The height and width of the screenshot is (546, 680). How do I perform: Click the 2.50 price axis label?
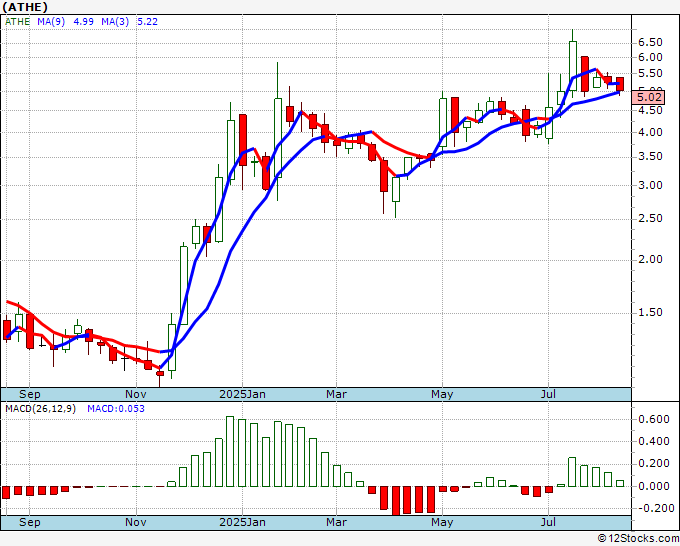point(650,219)
